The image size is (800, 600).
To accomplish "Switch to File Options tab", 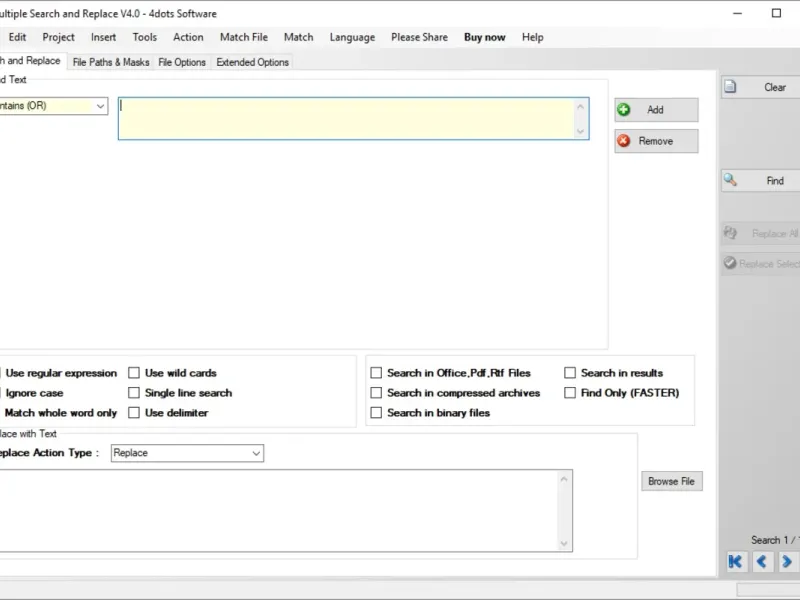I will (x=182, y=62).
